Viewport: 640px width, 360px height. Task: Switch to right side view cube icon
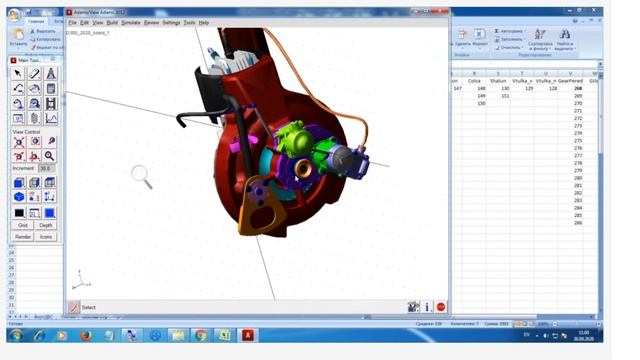tap(34, 182)
